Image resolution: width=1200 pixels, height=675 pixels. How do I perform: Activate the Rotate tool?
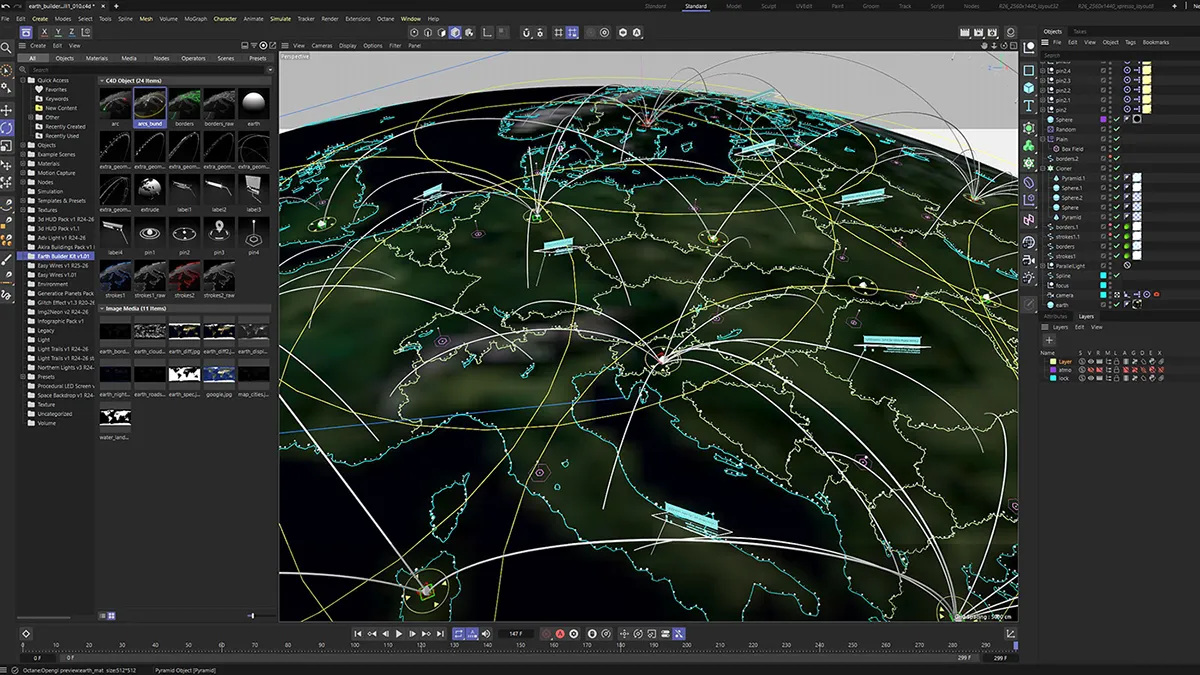click(x=7, y=128)
